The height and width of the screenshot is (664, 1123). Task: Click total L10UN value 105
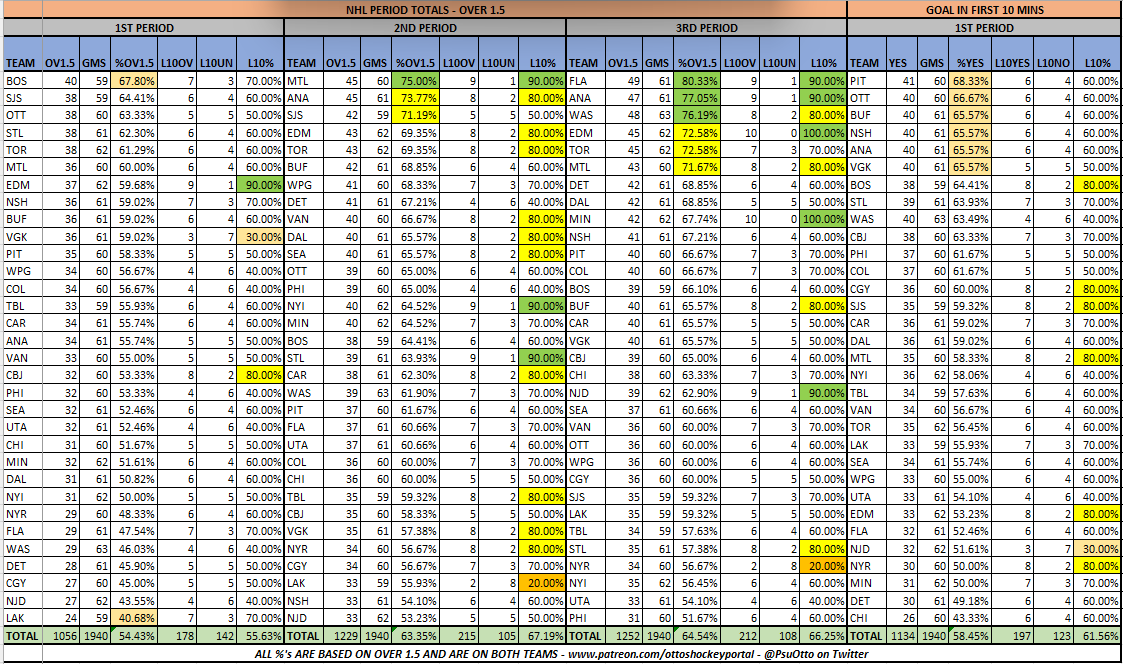pos(498,635)
